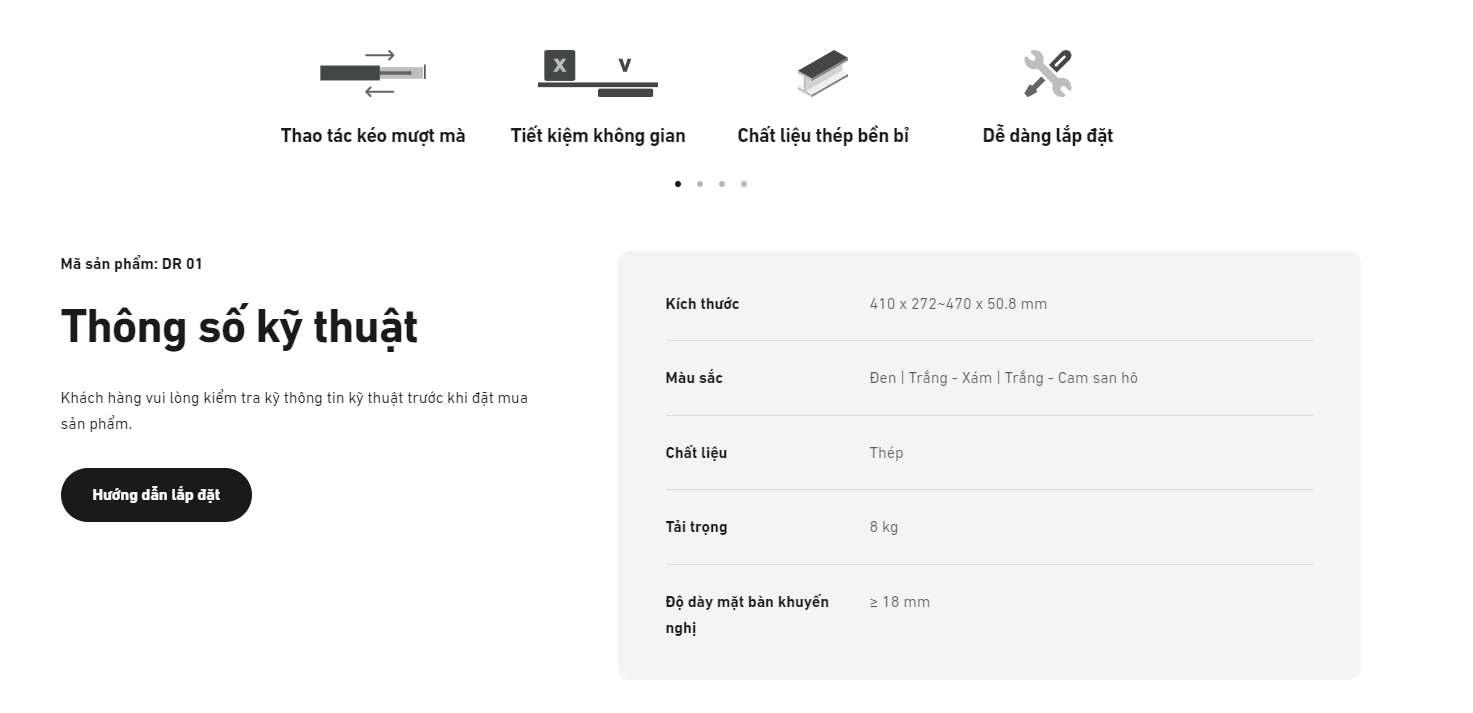Click 'Thao tác kéo mượt mà' label
1473x713 pixels.
coord(373,135)
